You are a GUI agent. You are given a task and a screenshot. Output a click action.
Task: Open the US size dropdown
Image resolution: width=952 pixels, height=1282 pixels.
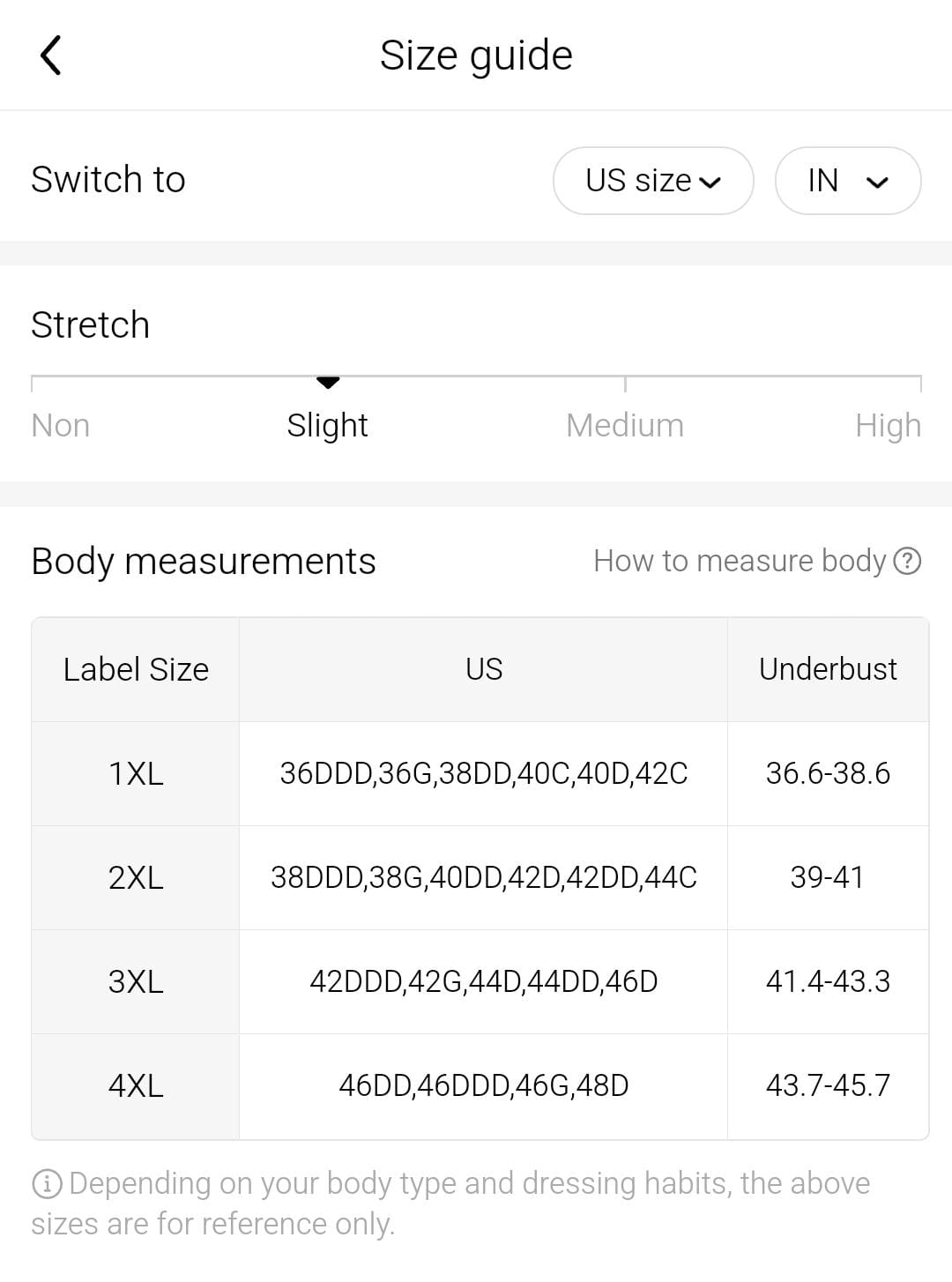click(653, 181)
